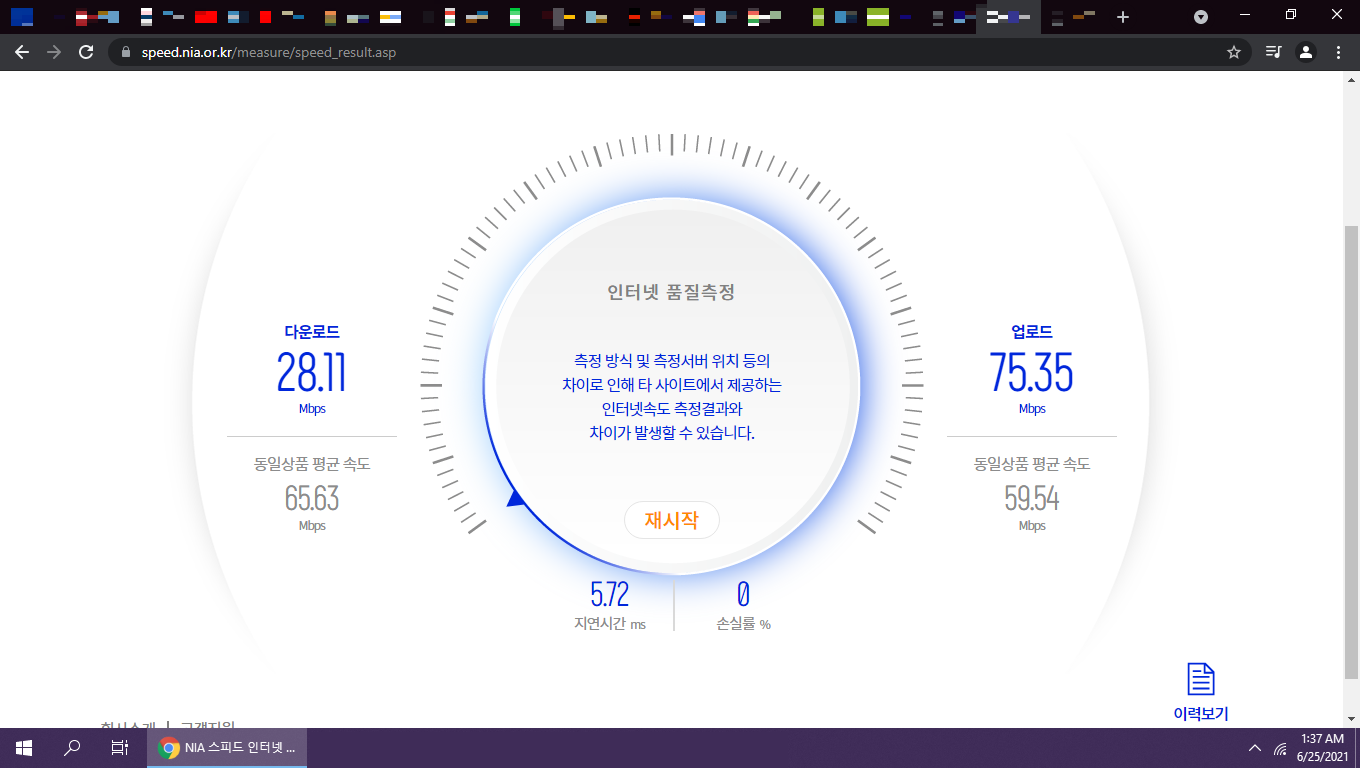
Task: Click the blue gauge needle marker
Action: tap(516, 498)
